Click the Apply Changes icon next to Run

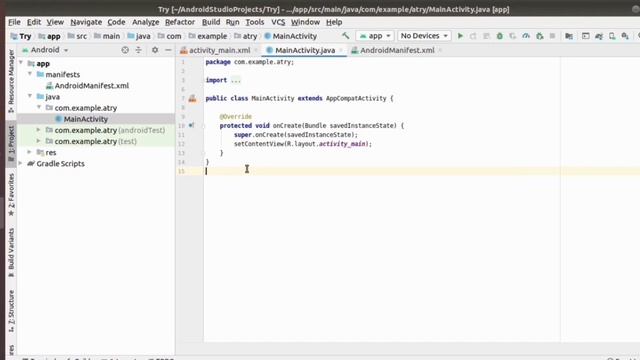(473, 36)
